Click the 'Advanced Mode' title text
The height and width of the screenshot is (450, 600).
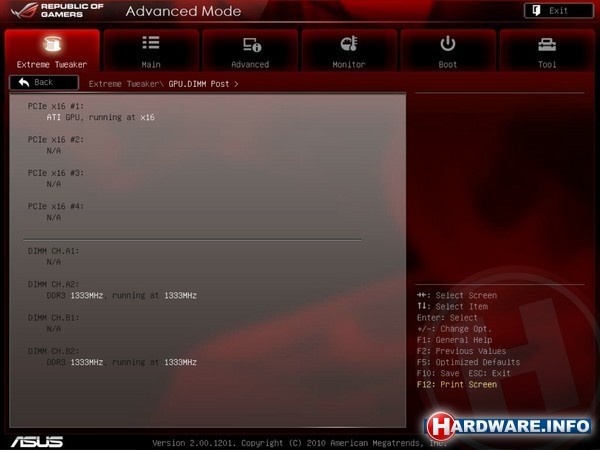coord(183,11)
